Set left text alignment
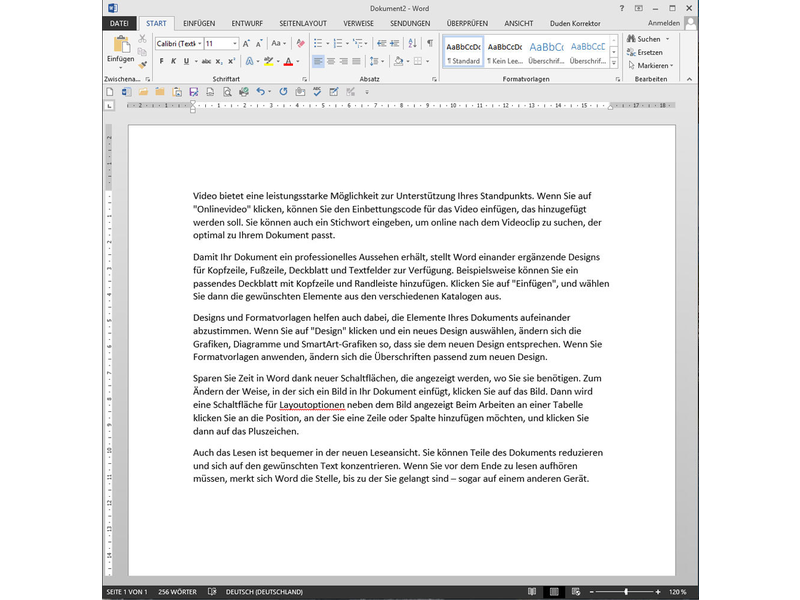The width and height of the screenshot is (800, 600). [x=318, y=61]
